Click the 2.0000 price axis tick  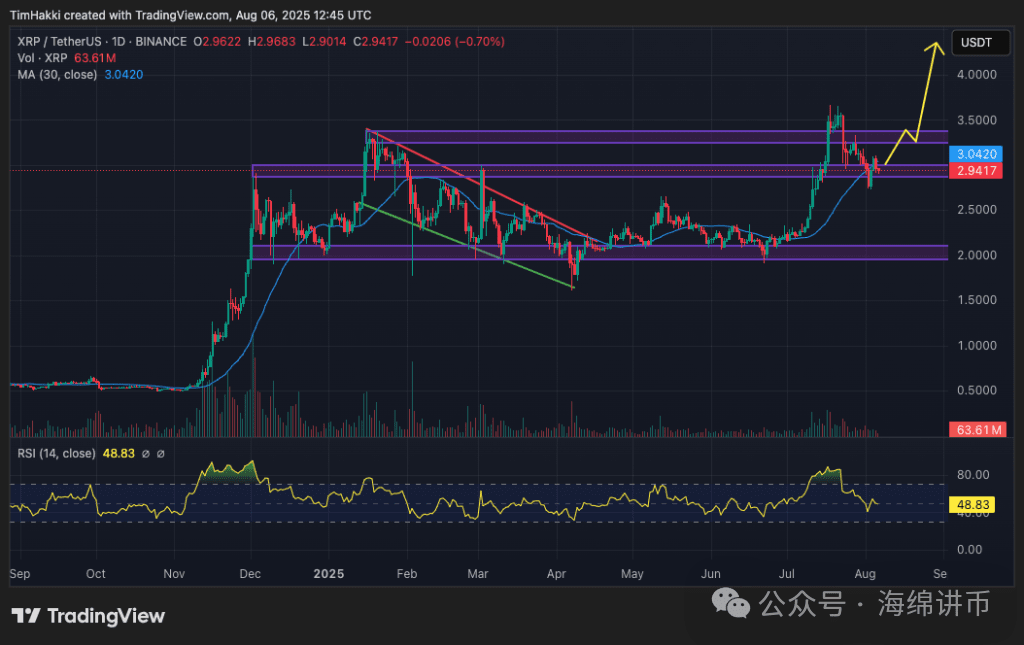click(976, 255)
